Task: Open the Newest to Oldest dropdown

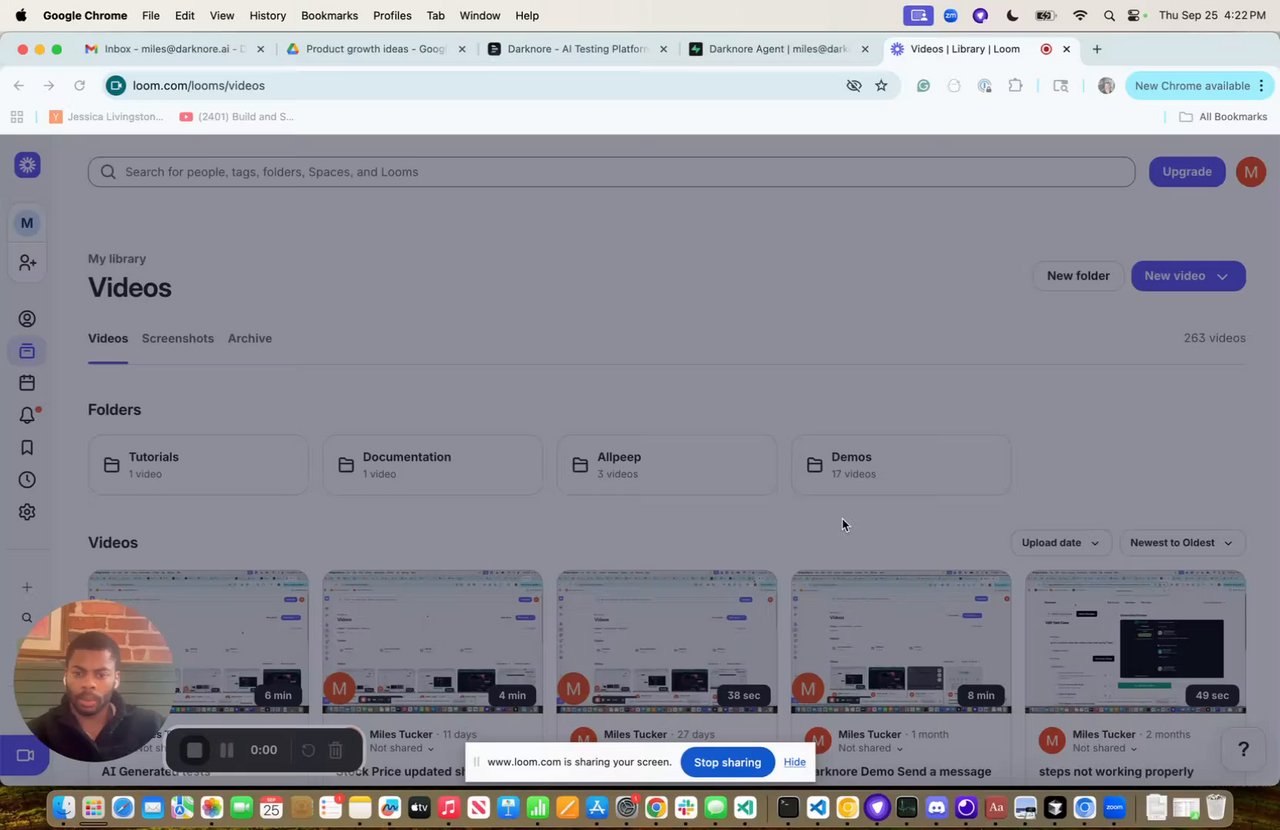Action: 1182,543
